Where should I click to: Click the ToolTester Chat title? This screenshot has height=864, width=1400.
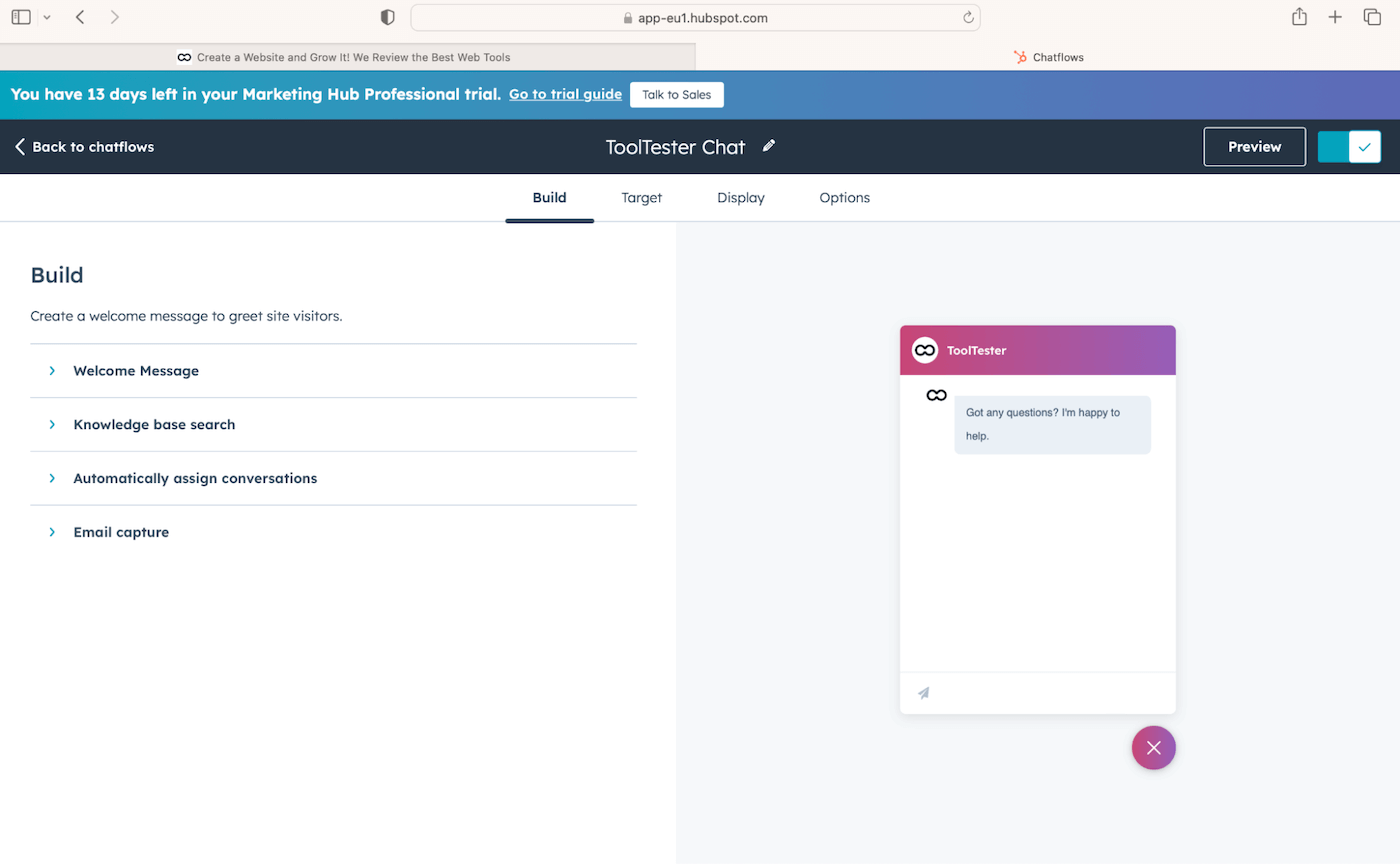point(675,147)
